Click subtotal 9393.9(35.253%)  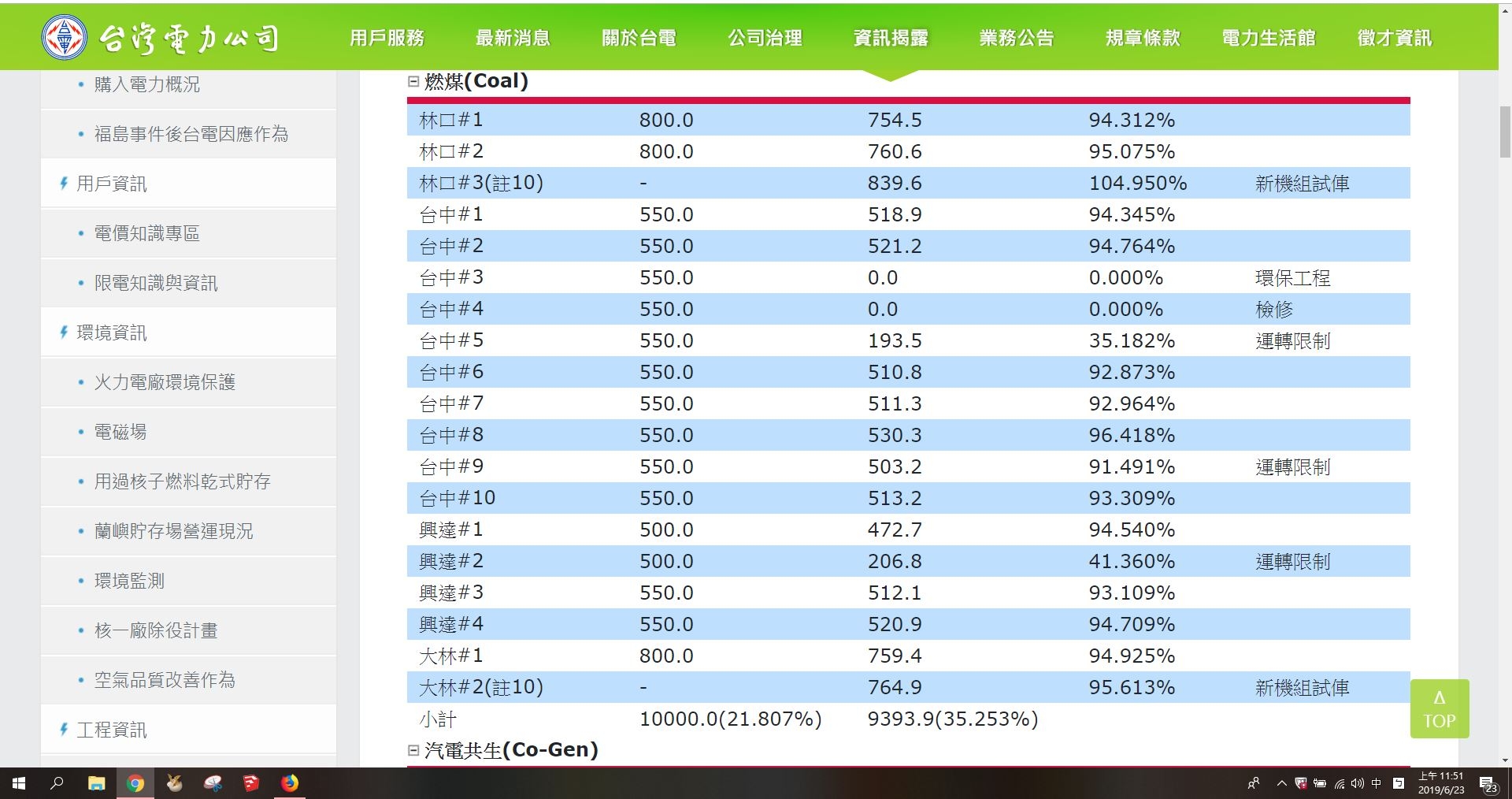click(x=953, y=719)
